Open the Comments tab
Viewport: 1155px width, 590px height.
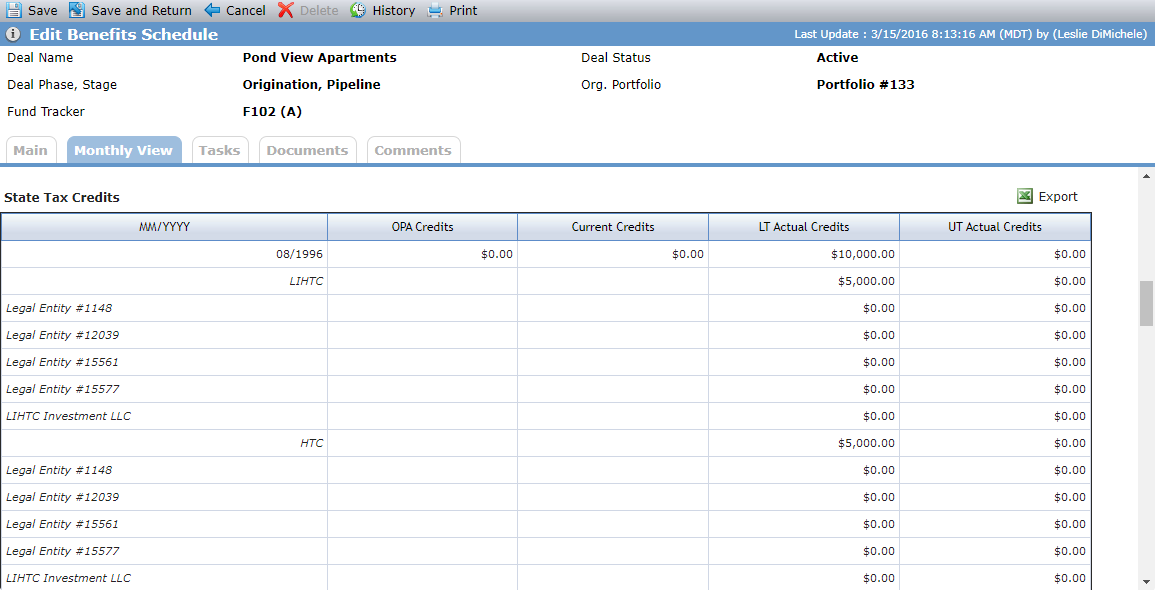pyautogui.click(x=413, y=150)
